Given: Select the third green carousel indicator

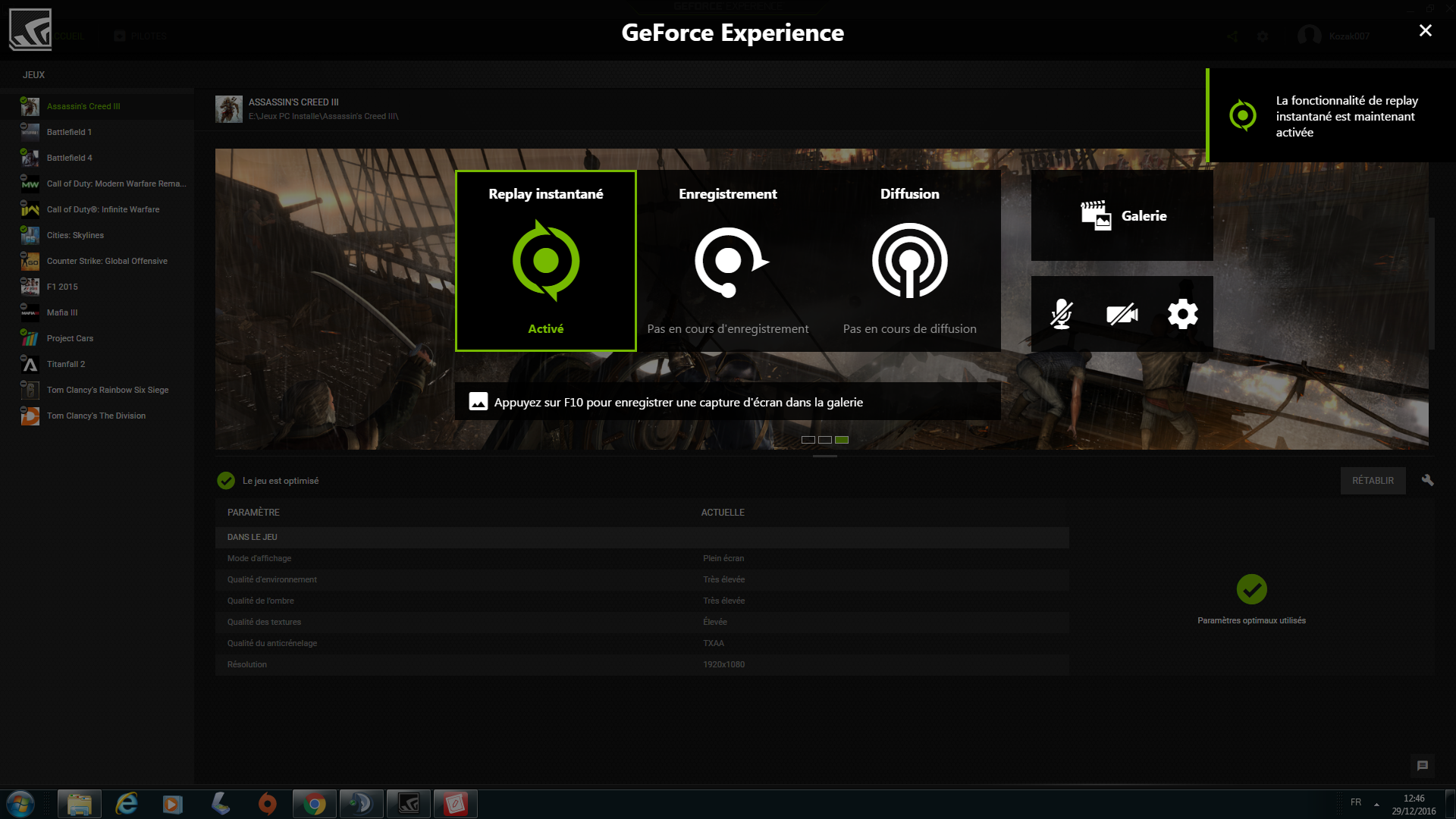Looking at the screenshot, I should click(842, 440).
